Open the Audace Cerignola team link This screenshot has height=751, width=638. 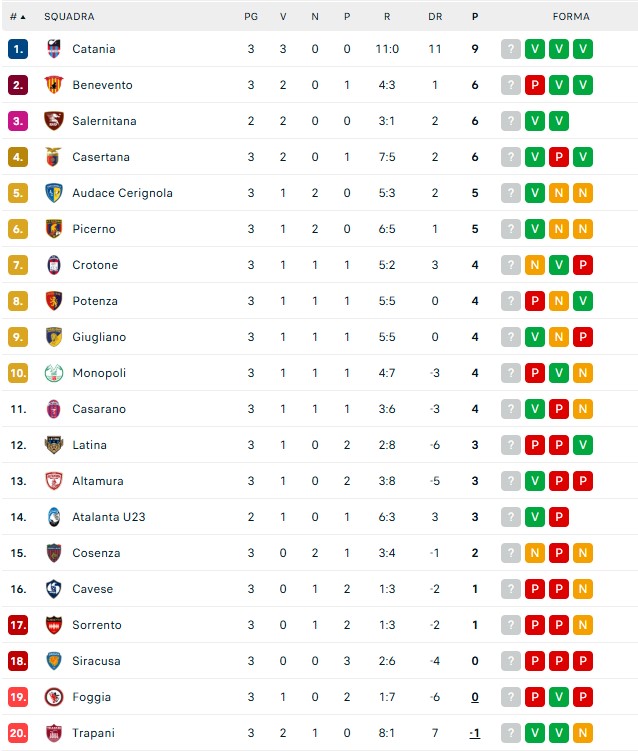click(122, 193)
